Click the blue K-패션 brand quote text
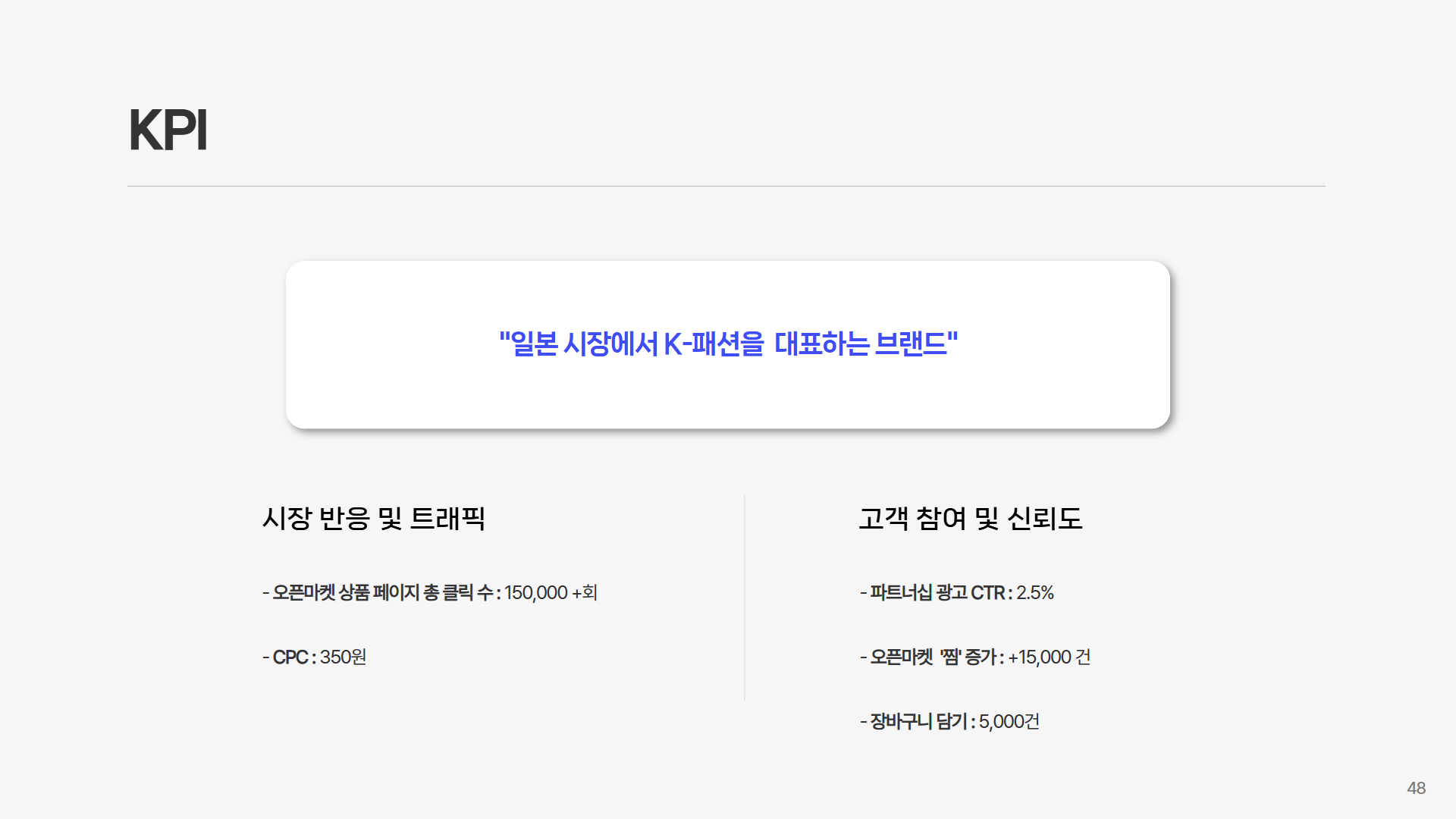1456x819 pixels. [x=728, y=344]
